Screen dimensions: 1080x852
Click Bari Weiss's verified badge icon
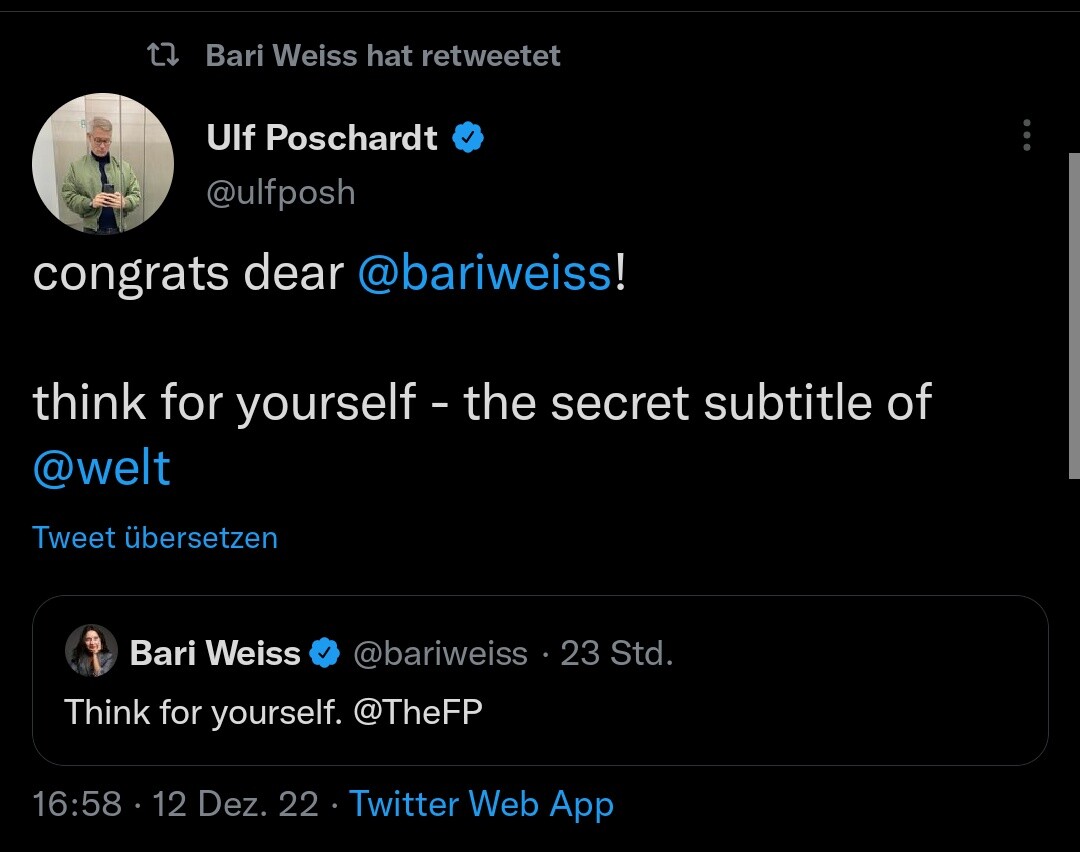pos(324,654)
